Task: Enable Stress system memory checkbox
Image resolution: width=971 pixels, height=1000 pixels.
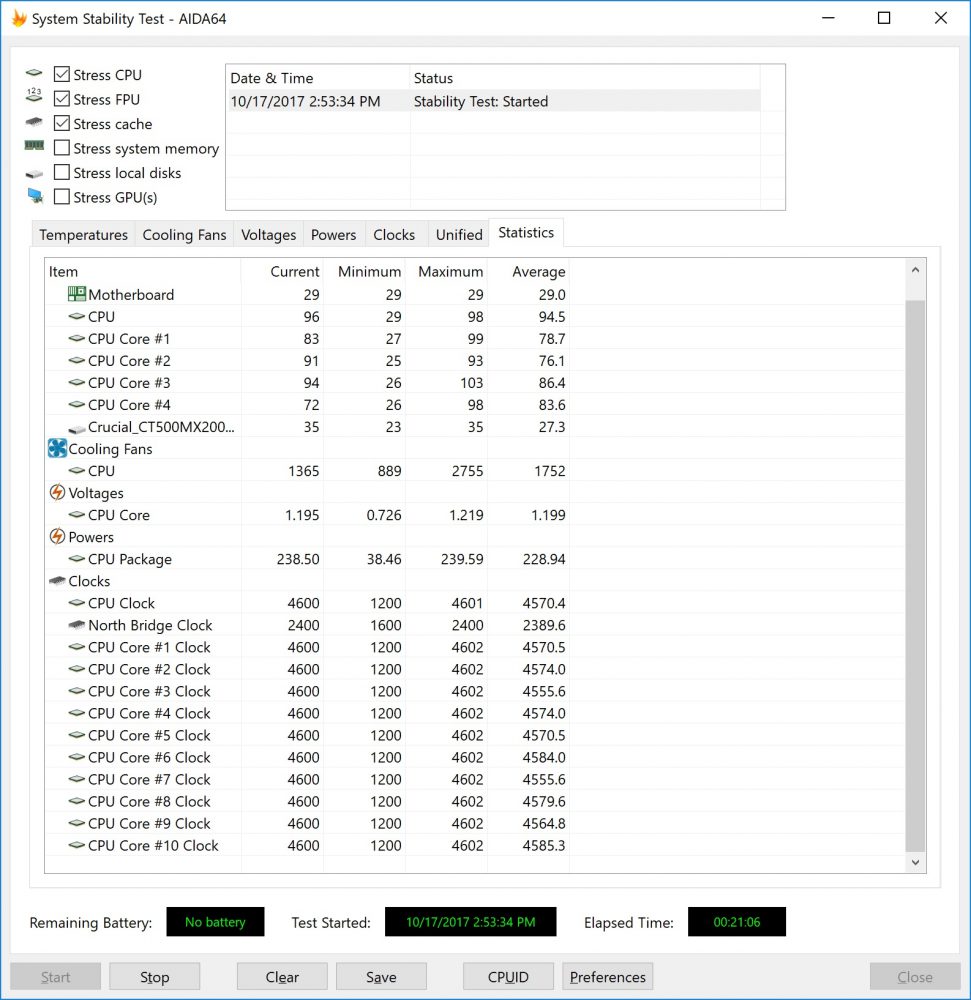Action: tap(62, 148)
